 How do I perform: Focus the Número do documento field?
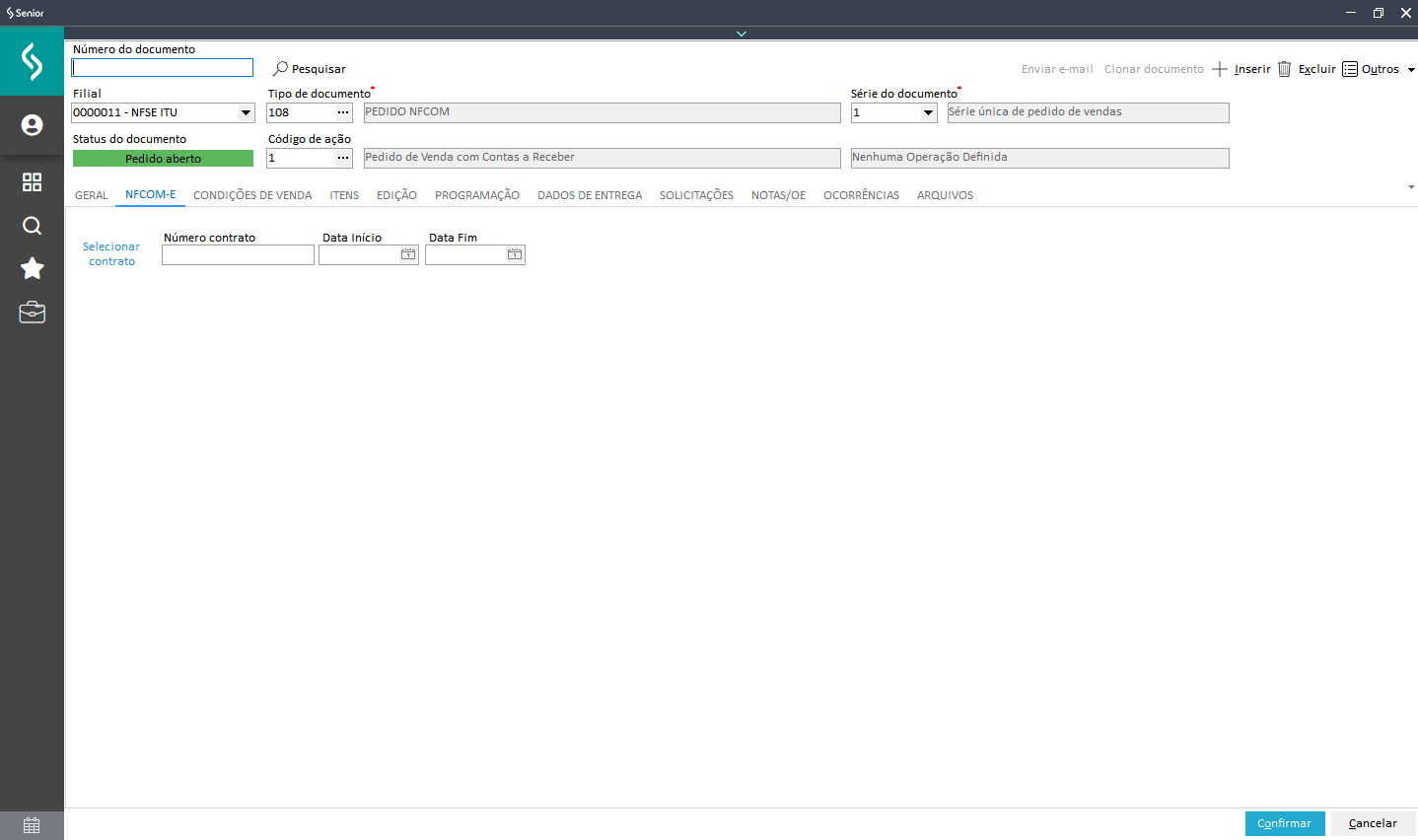163,68
